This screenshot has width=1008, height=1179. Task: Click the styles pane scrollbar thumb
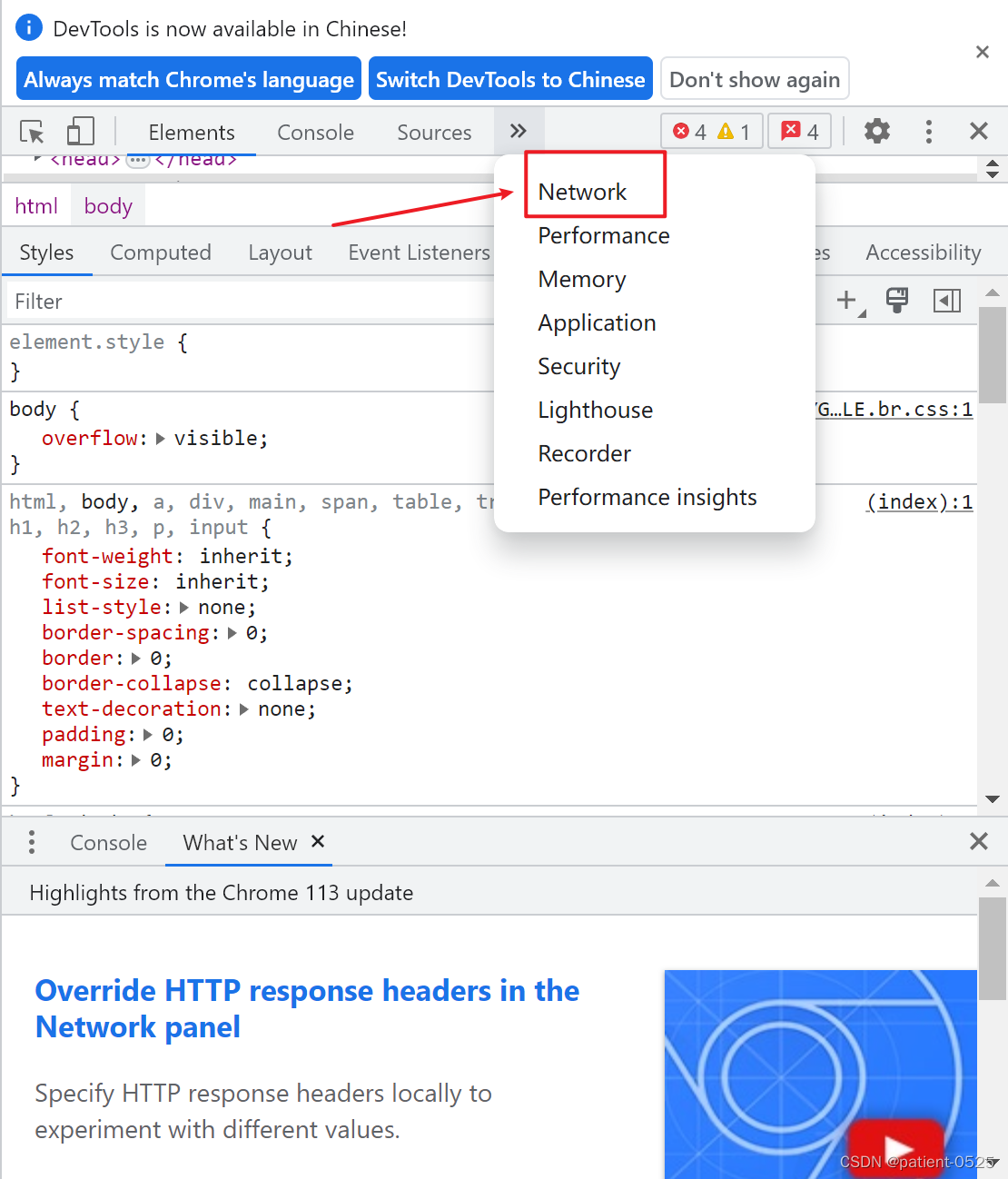993,355
